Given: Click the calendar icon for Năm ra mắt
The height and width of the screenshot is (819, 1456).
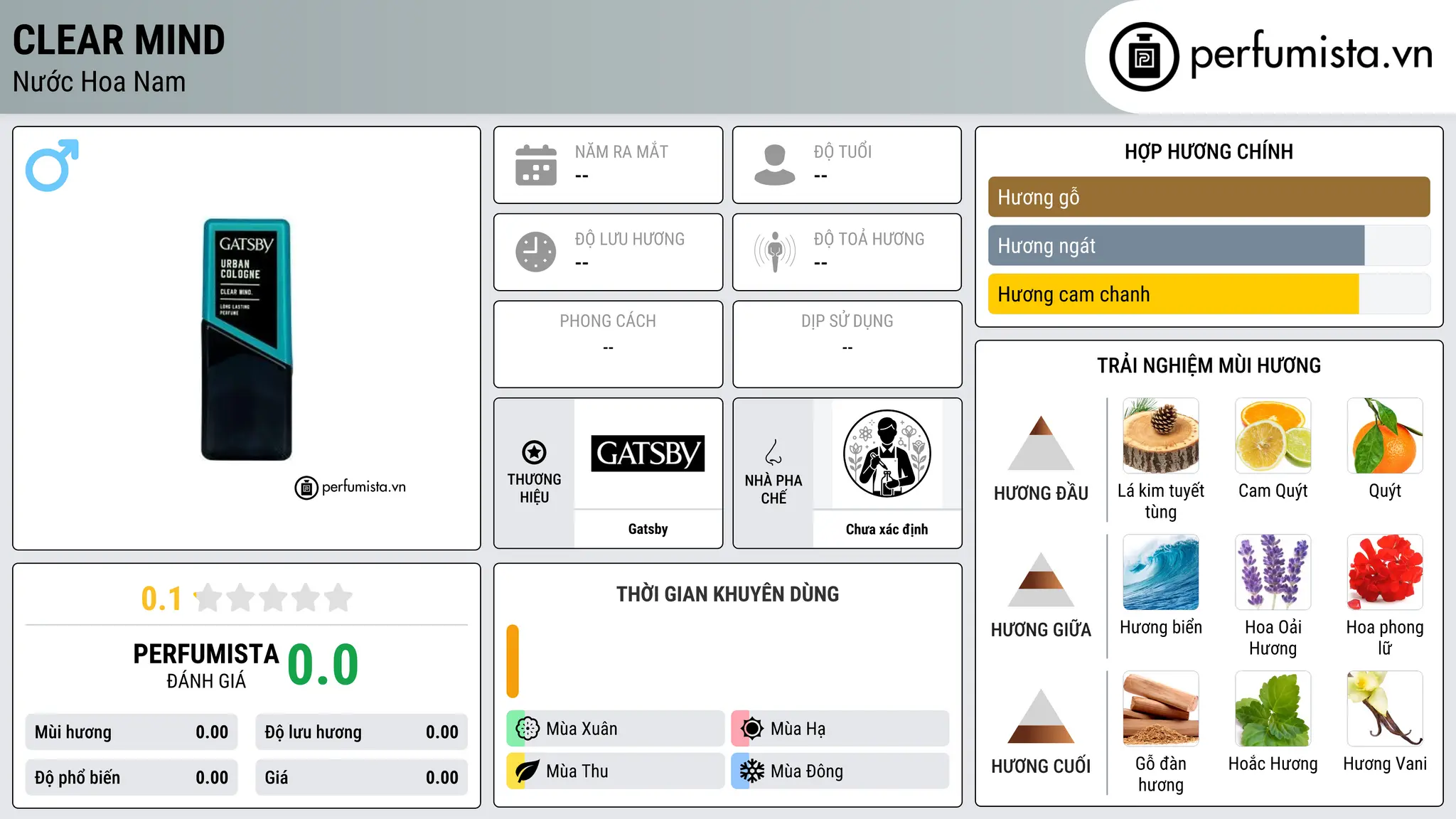Looking at the screenshot, I should point(536,165).
